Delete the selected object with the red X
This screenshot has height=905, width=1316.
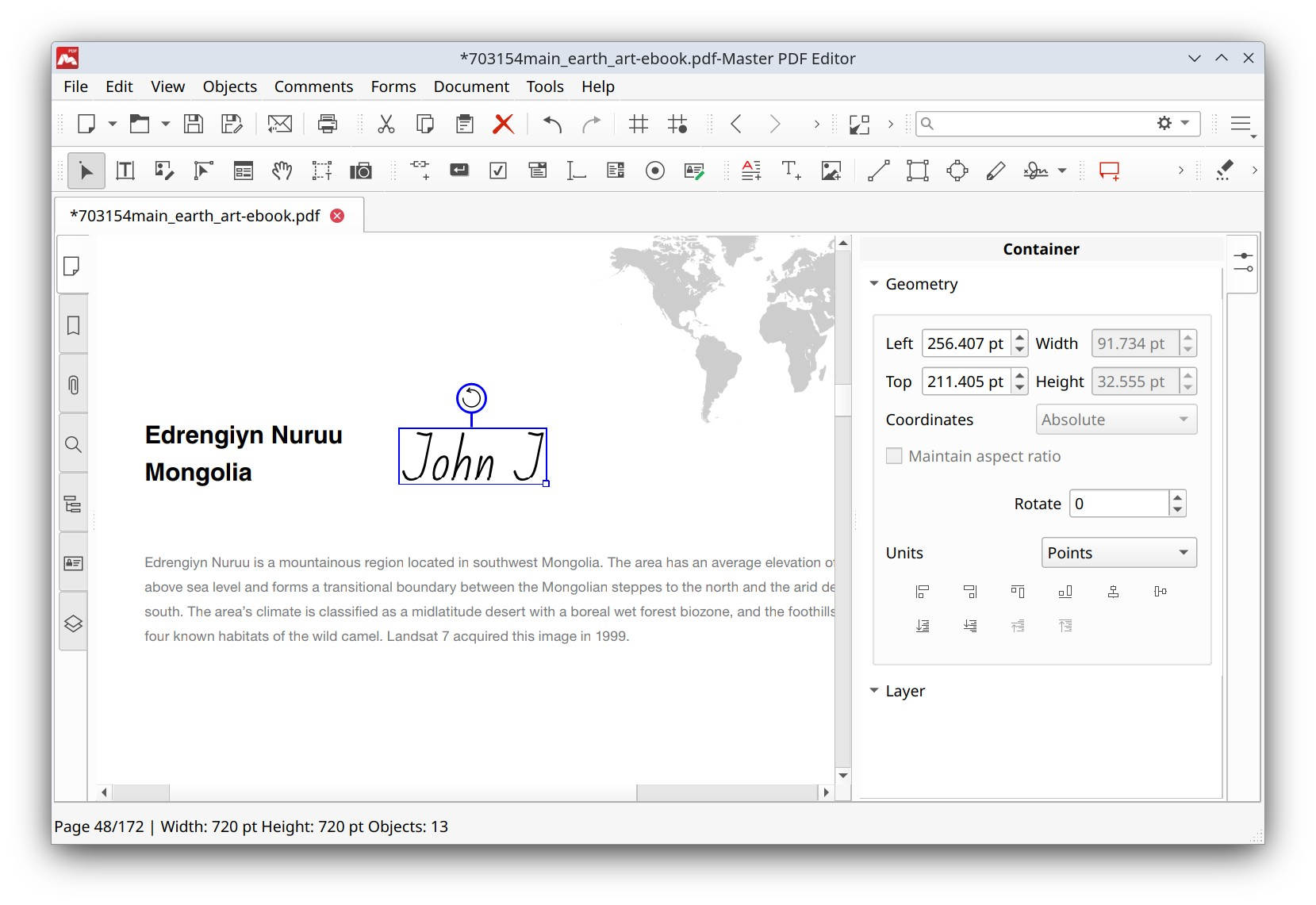(x=503, y=124)
